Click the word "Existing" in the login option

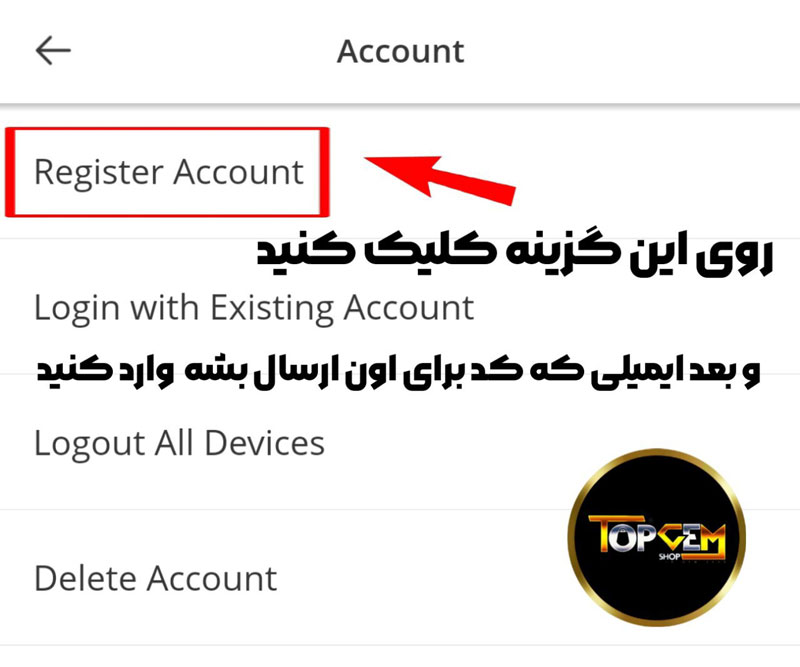point(272,309)
